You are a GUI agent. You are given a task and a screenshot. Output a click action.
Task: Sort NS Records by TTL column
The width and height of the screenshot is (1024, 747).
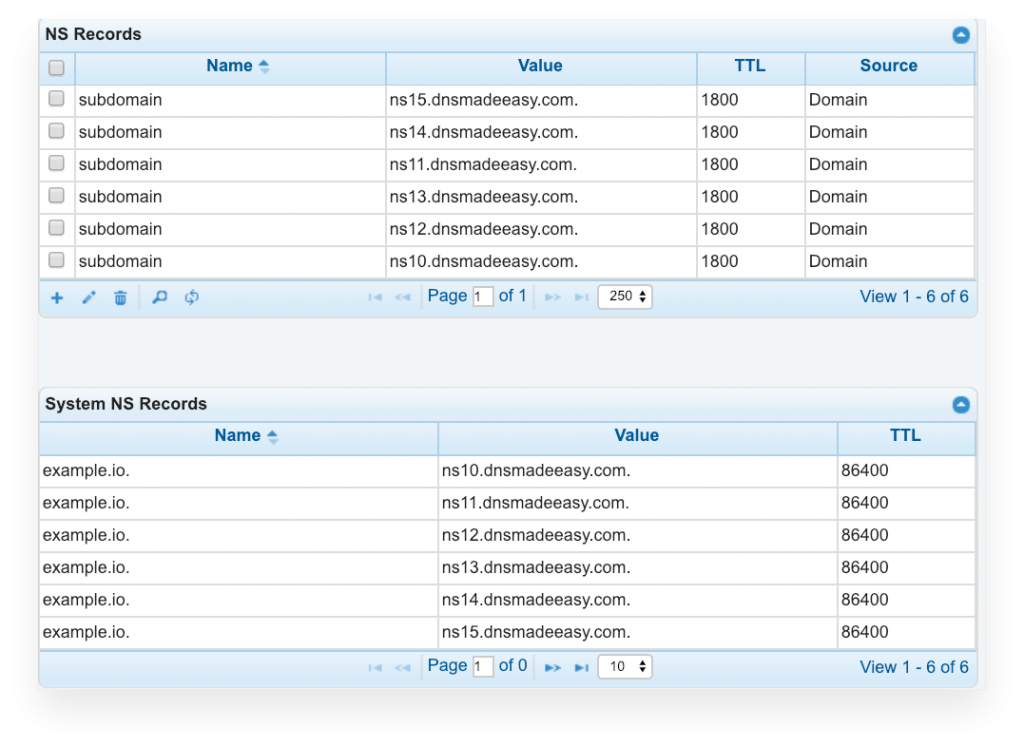(750, 68)
